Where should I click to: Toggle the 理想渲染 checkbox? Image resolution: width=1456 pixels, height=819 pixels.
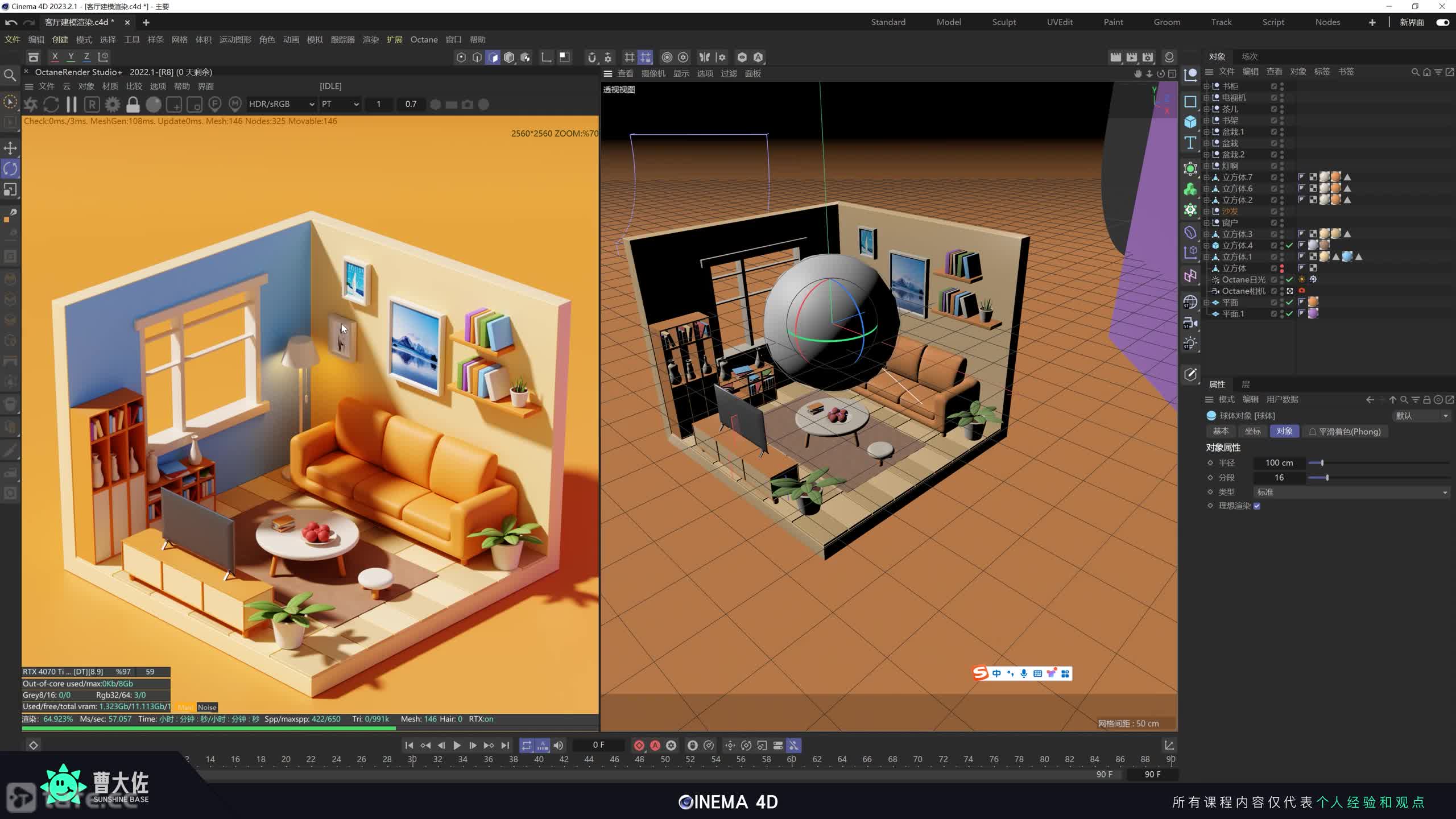[x=1257, y=506]
